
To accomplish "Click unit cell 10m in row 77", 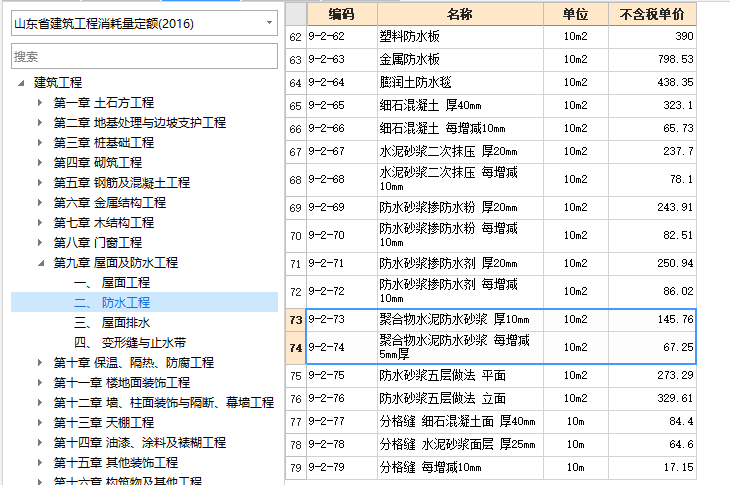I will (x=575, y=422).
